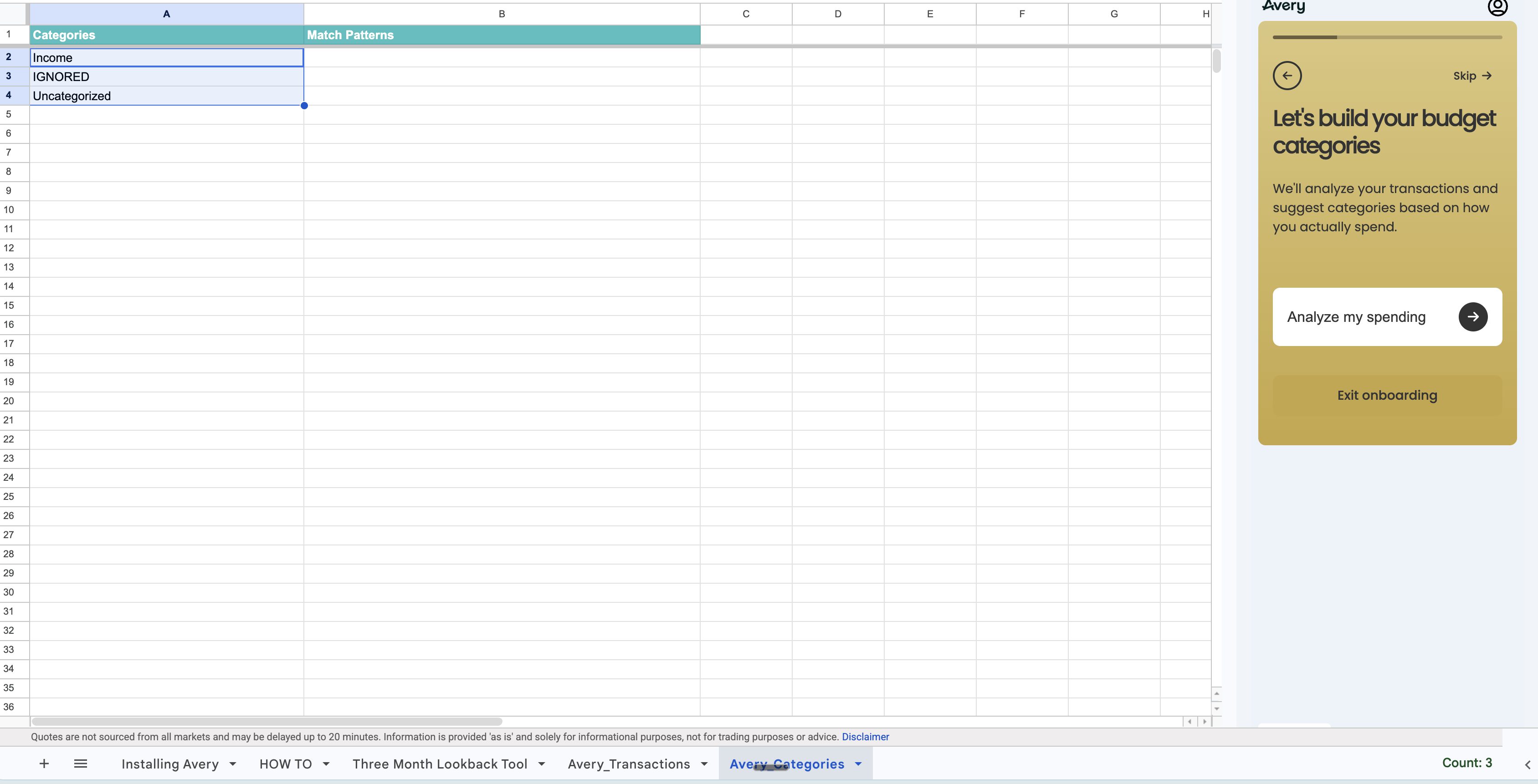Click the account avatar in the Avery panel
This screenshot has width=1538, height=784.
click(x=1497, y=8)
